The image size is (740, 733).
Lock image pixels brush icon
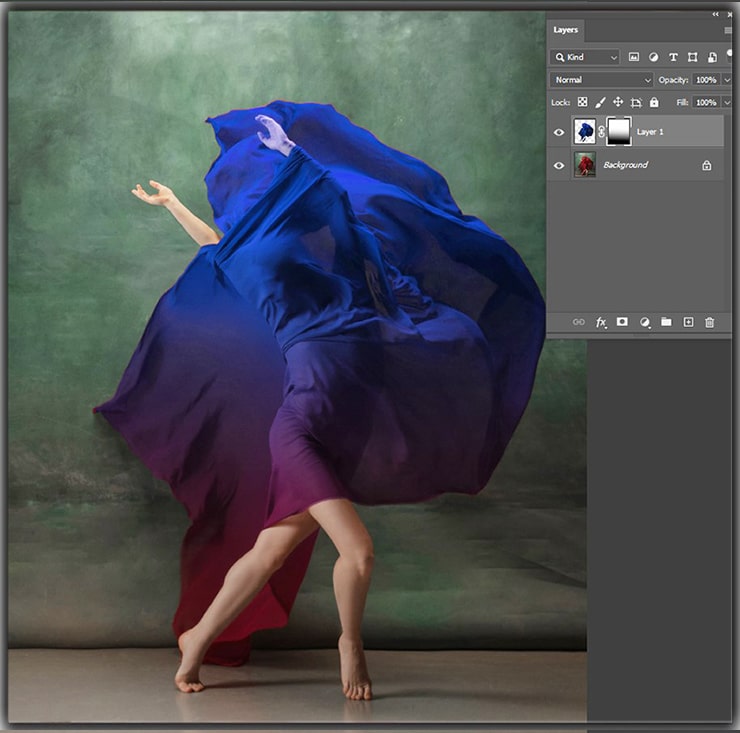pos(600,102)
